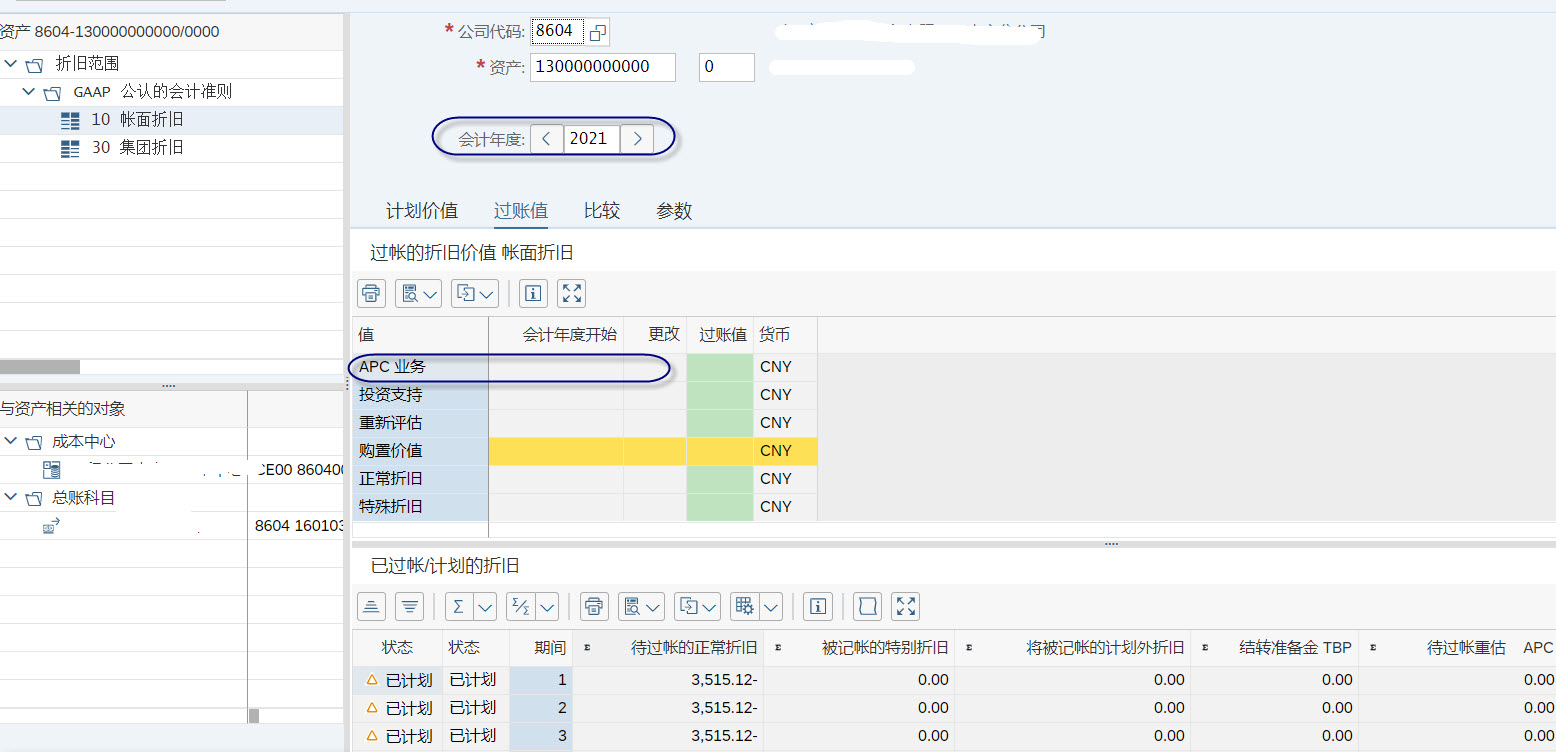Viewport: 1556px width, 752px height.
Task: Select depreciation area 10 帐面折旧
Action: [137, 120]
